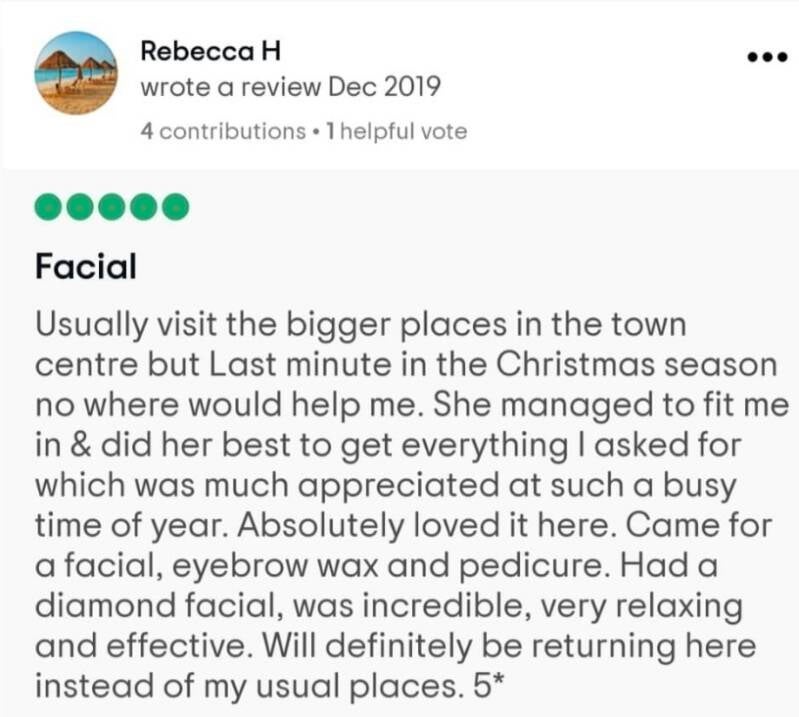Screen dimensions: 799x717
Task: Open the three-dot more options menu
Action: click(x=767, y=57)
